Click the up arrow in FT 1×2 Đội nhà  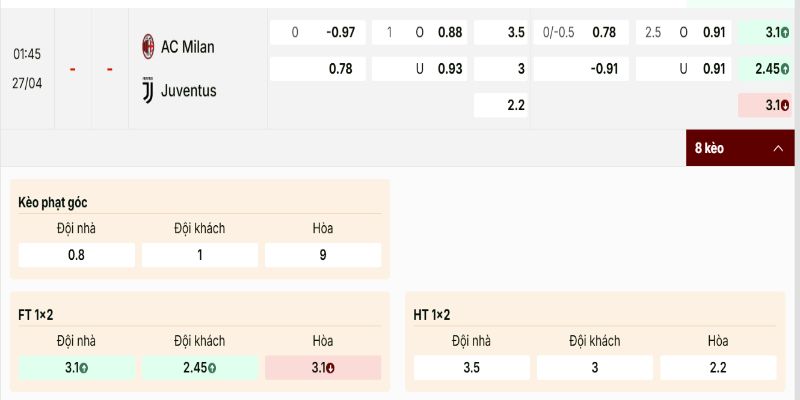pos(87,368)
